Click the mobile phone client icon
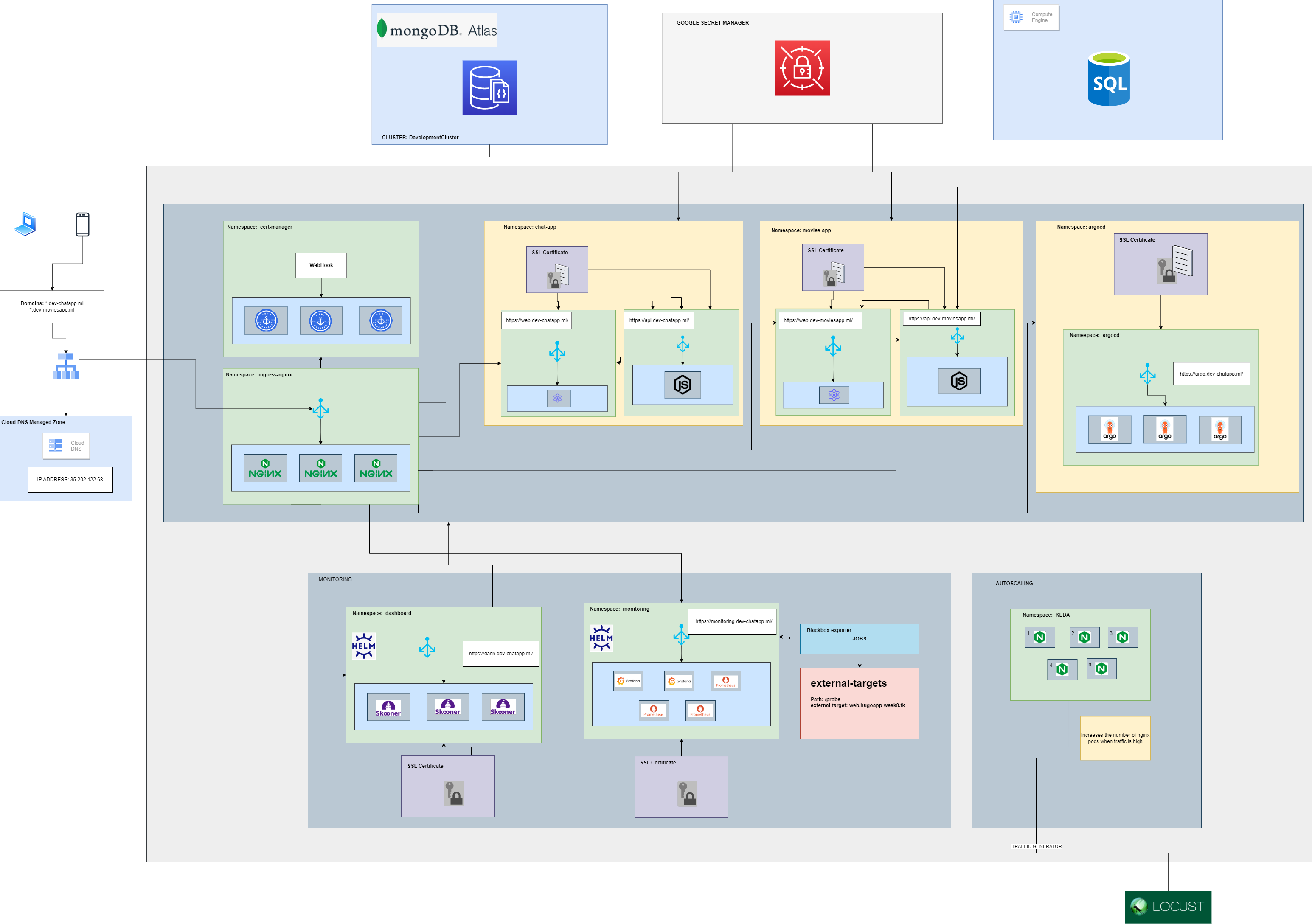The width and height of the screenshot is (1312, 924). tap(83, 224)
